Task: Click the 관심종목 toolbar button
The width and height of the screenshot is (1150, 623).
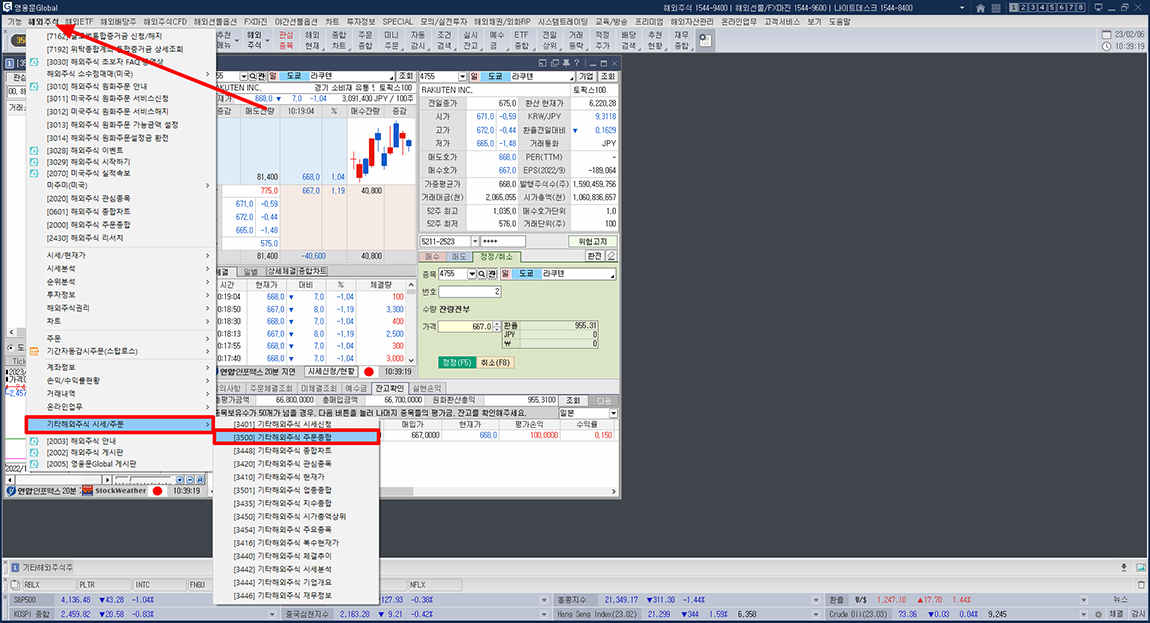Action: 286,40
